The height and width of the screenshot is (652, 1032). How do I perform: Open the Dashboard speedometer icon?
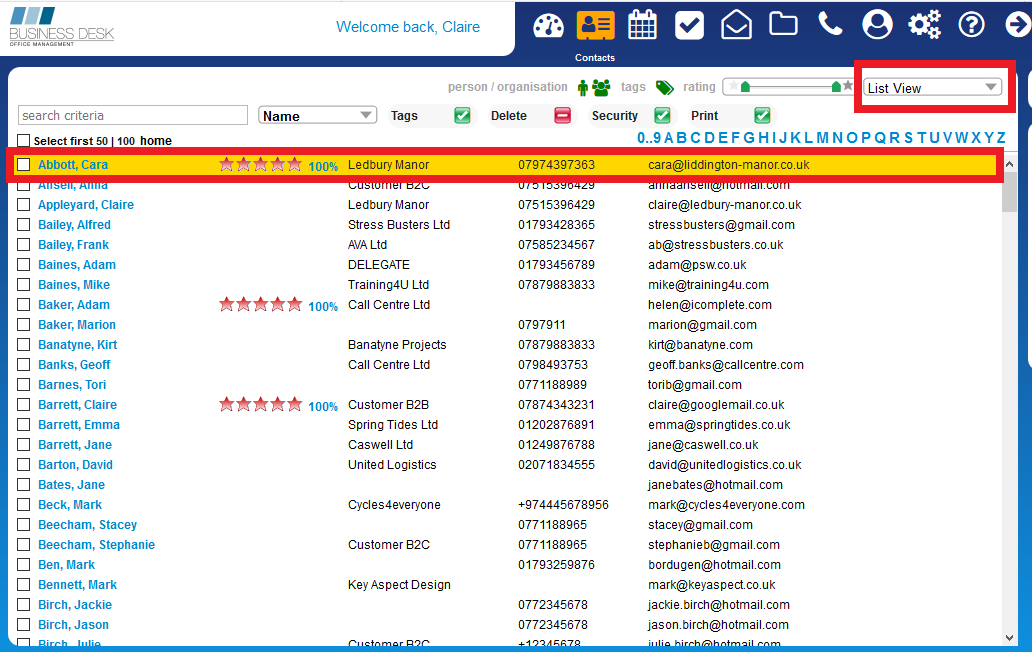click(x=548, y=24)
